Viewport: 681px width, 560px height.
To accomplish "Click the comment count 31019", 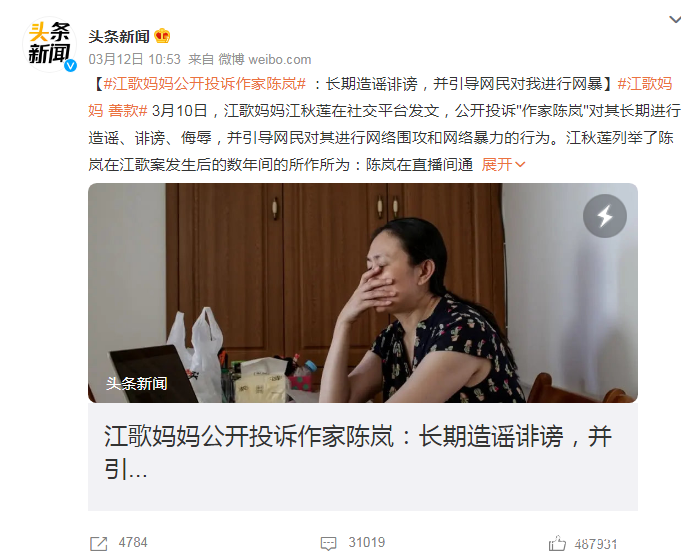I will coord(367,543).
